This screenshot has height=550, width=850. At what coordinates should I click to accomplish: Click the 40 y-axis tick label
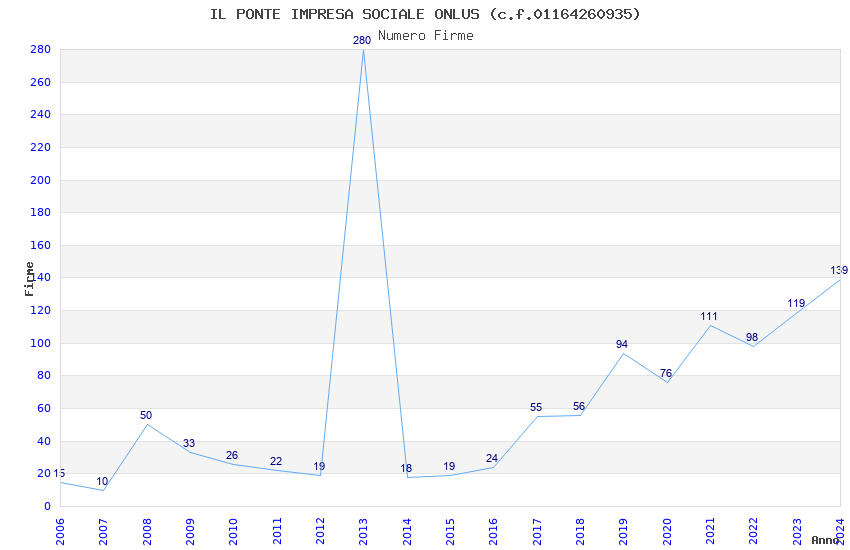point(43,442)
